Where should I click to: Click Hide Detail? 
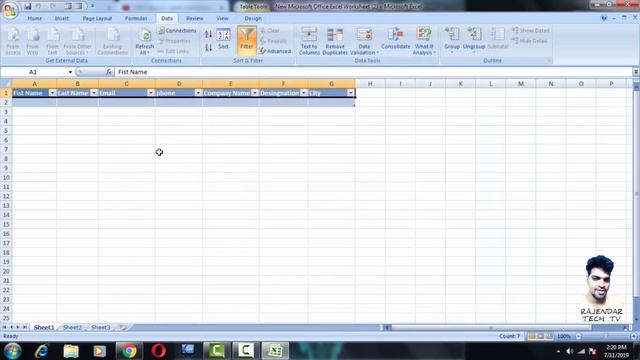pyautogui.click(x=529, y=41)
